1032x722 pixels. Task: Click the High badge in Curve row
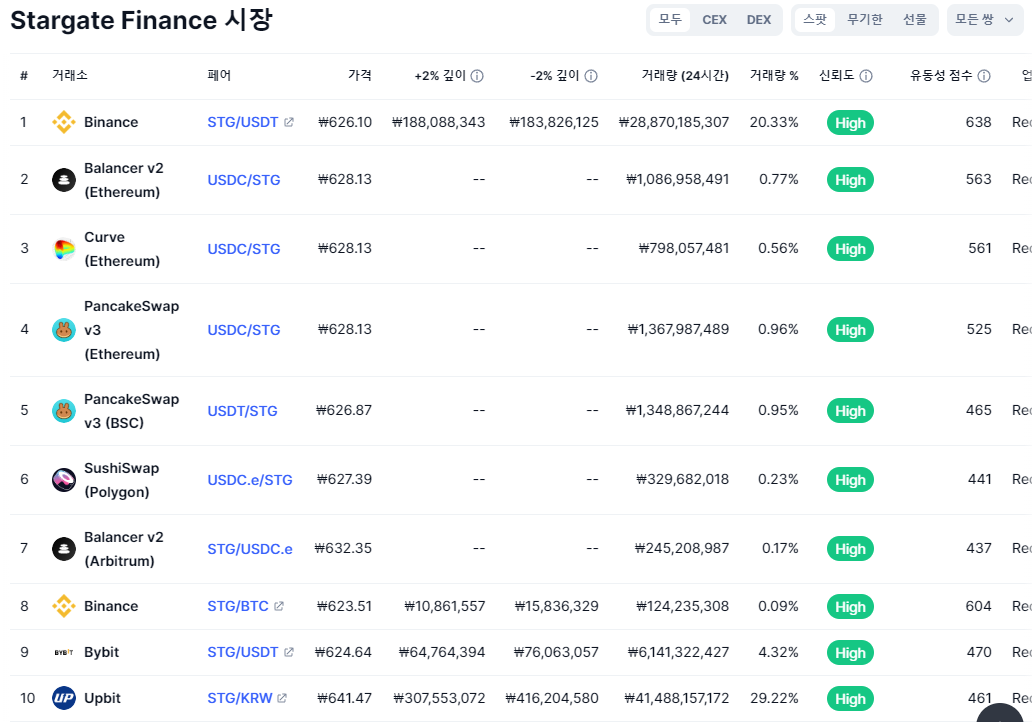(x=850, y=249)
